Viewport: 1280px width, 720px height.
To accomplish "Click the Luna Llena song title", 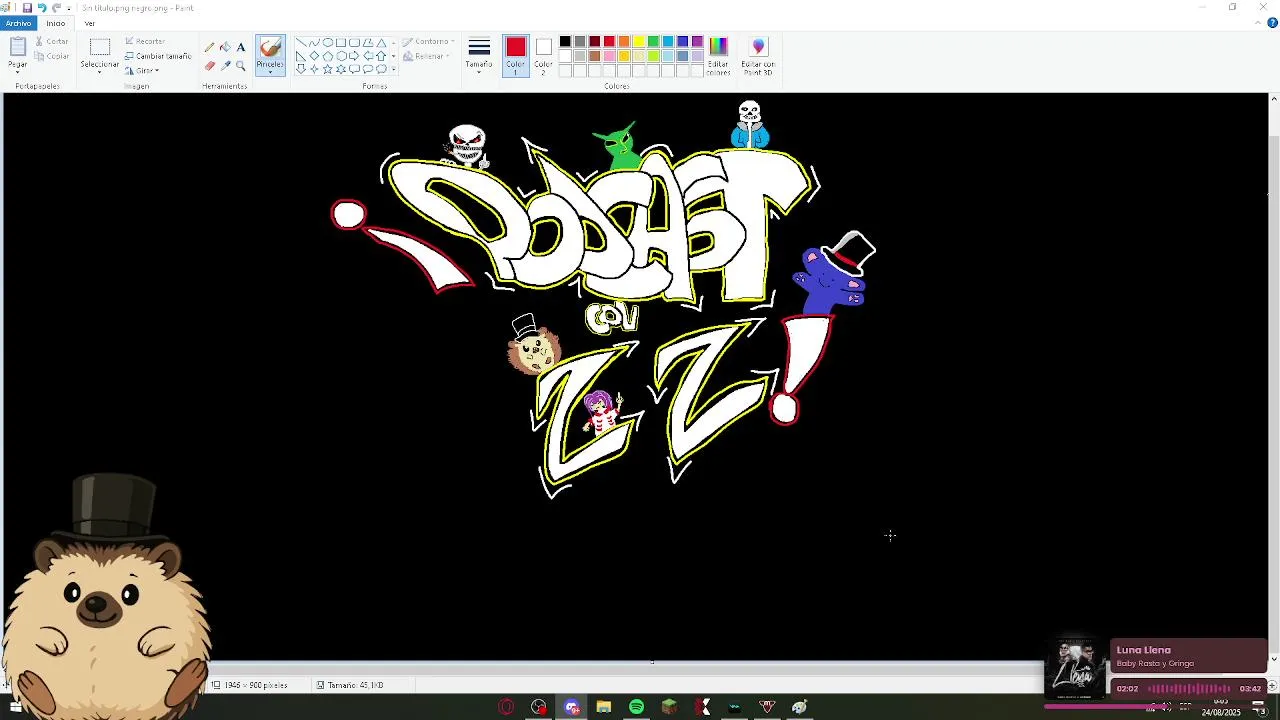I will point(1144,650).
